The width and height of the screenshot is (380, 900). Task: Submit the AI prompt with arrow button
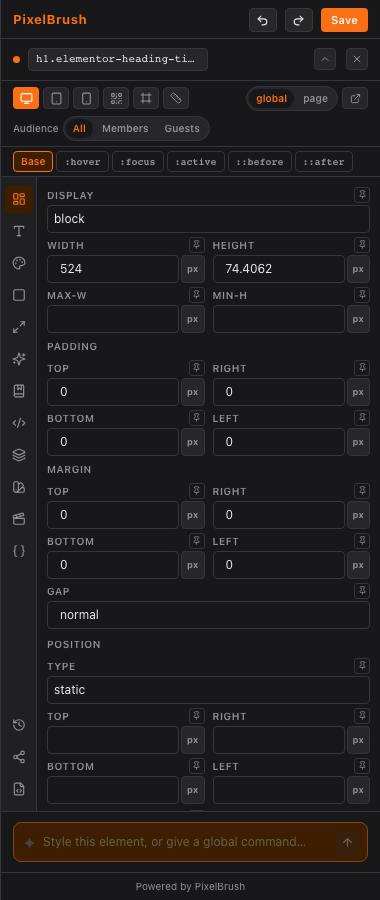[x=347, y=842]
